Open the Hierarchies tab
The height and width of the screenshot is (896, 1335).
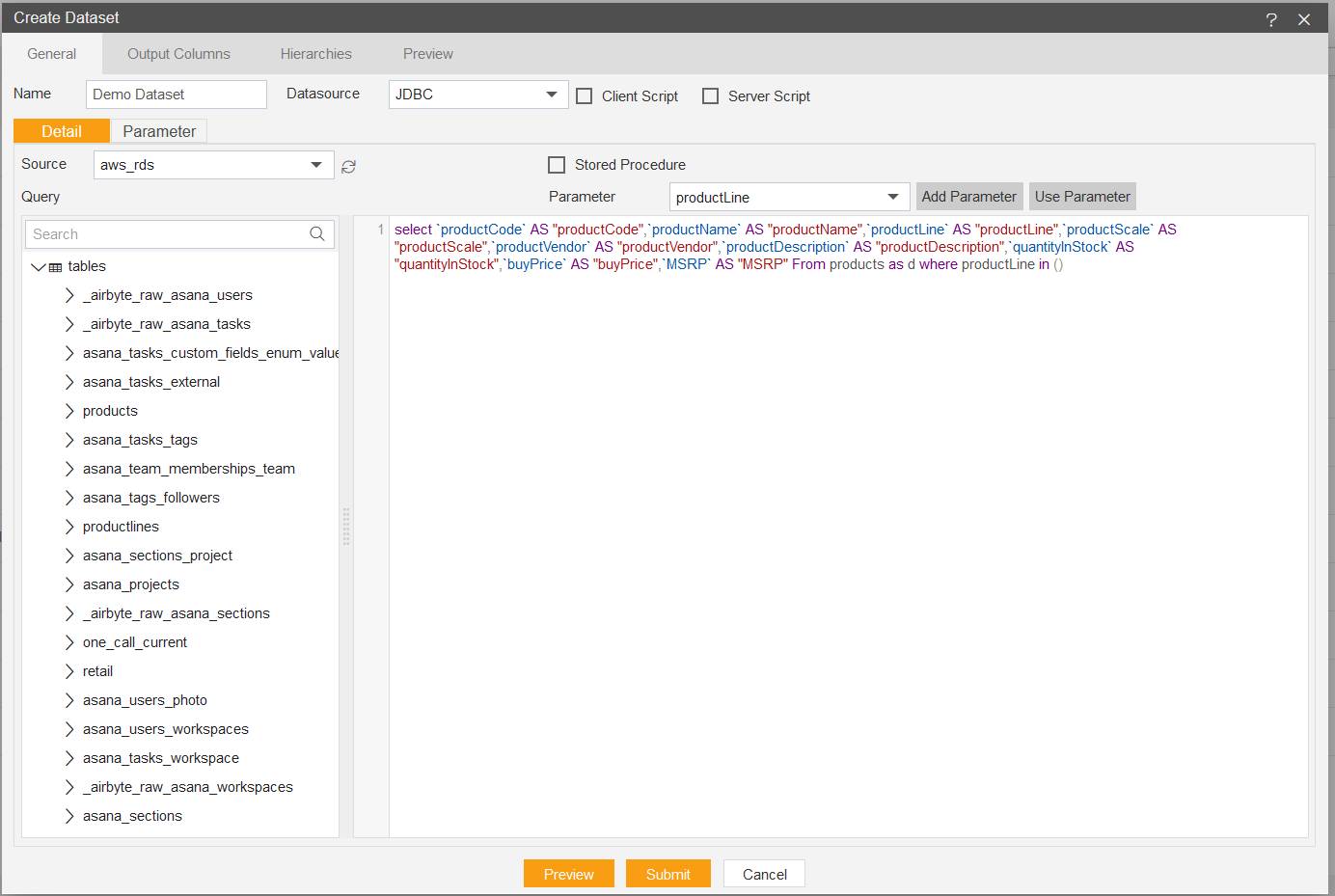coord(316,54)
